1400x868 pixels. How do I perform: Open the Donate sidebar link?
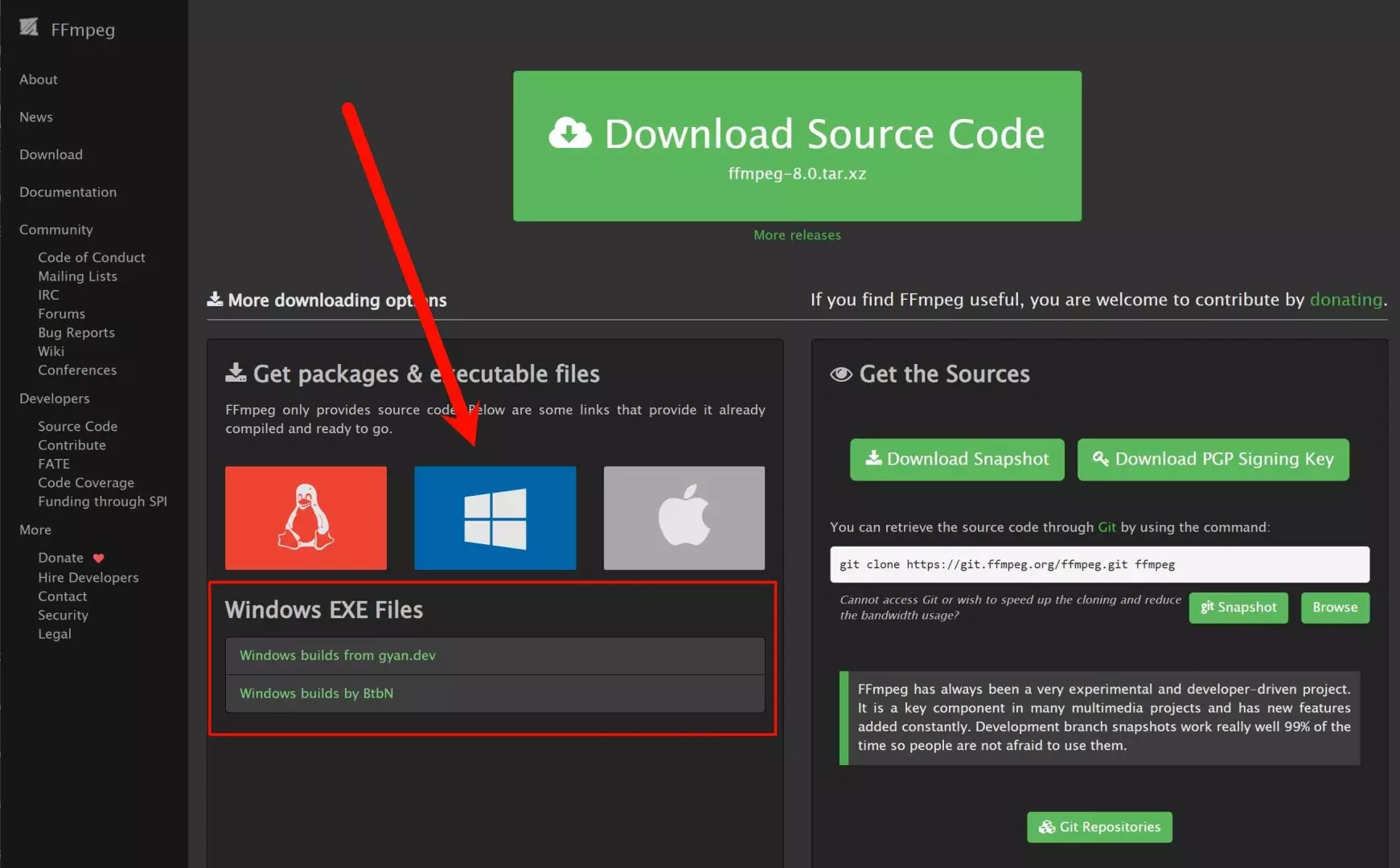pyautogui.click(x=60, y=558)
